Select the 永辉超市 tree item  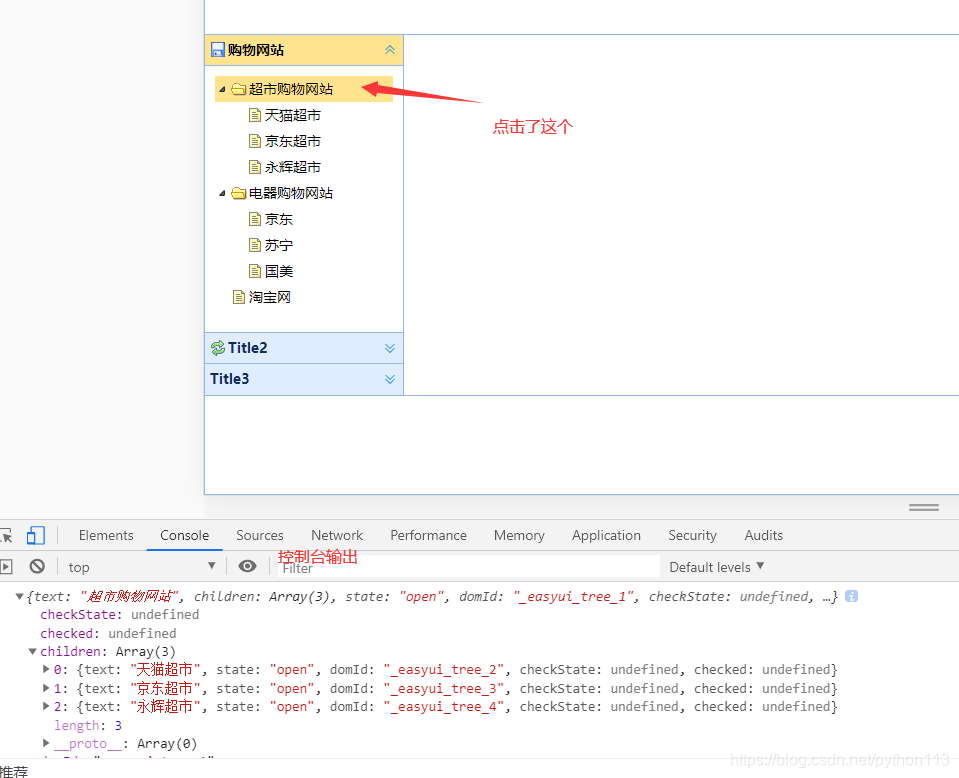pyautogui.click(x=292, y=167)
